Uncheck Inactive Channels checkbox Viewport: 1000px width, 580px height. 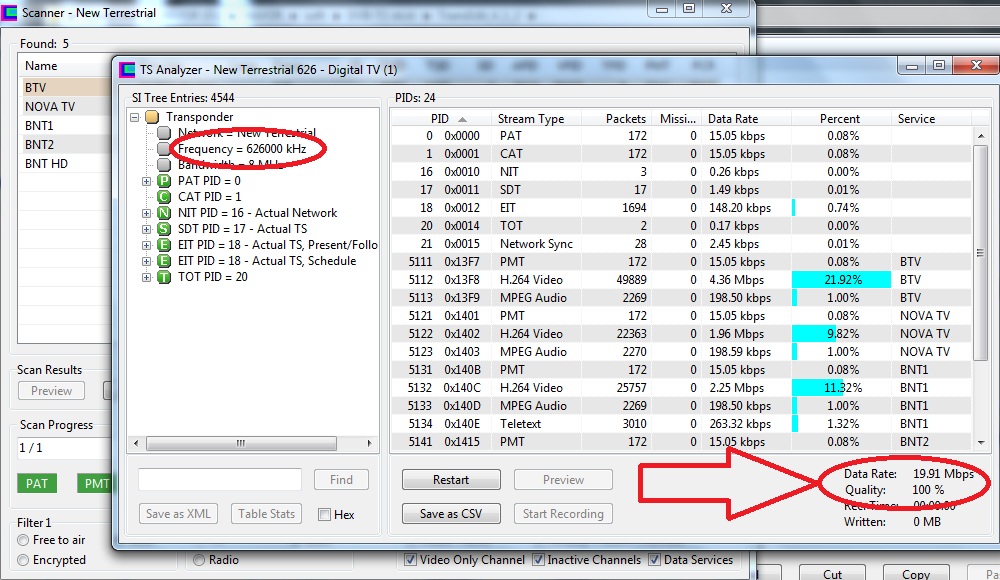coord(538,560)
